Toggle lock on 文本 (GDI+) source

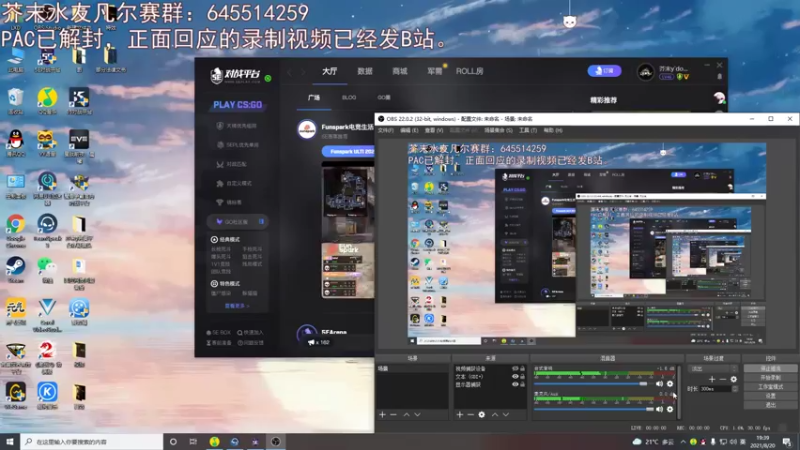(522, 377)
